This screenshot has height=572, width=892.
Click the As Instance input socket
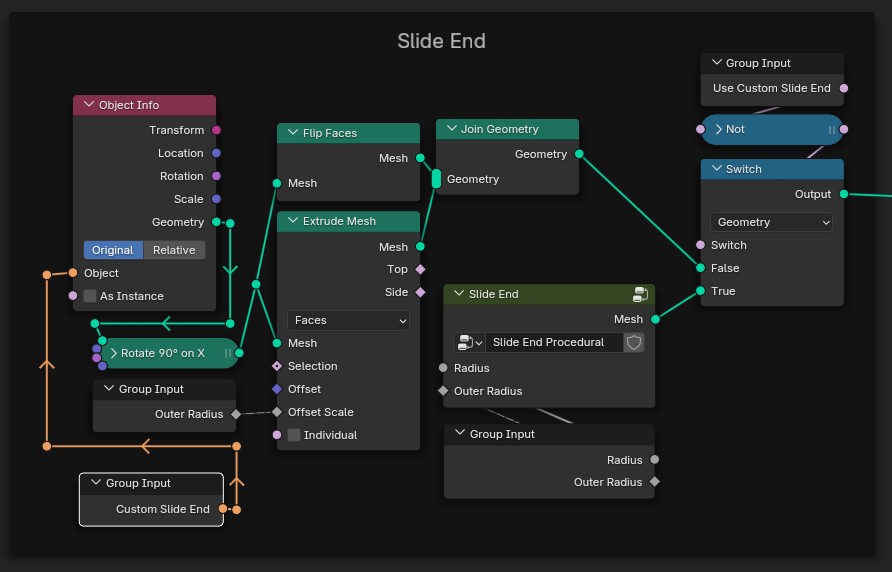[73, 295]
